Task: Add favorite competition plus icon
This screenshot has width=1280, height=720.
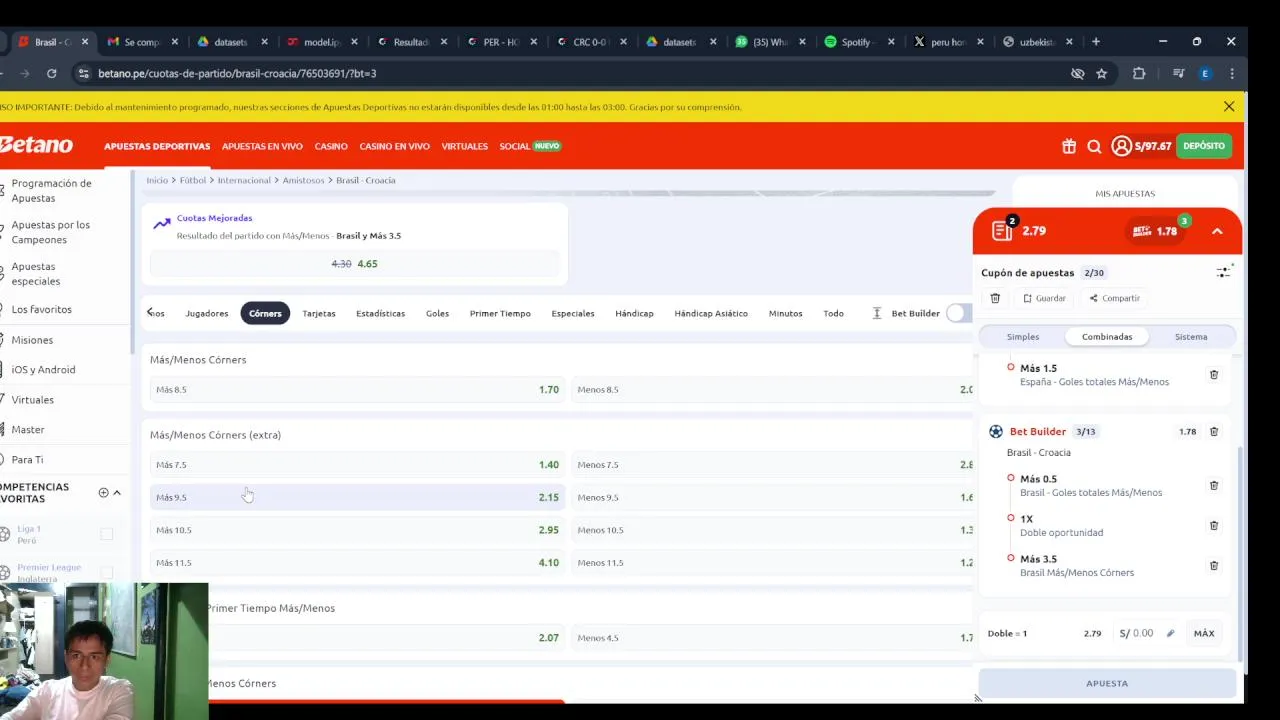Action: click(x=103, y=492)
